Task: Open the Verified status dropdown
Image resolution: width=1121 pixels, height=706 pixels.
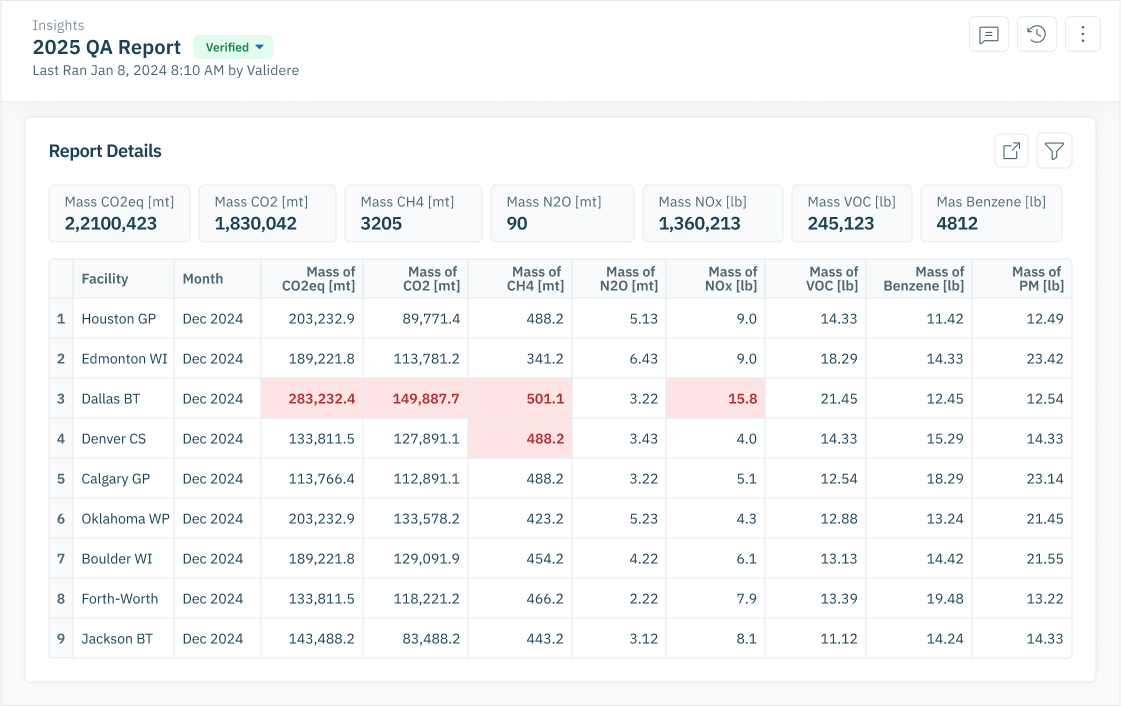Action: (x=234, y=47)
